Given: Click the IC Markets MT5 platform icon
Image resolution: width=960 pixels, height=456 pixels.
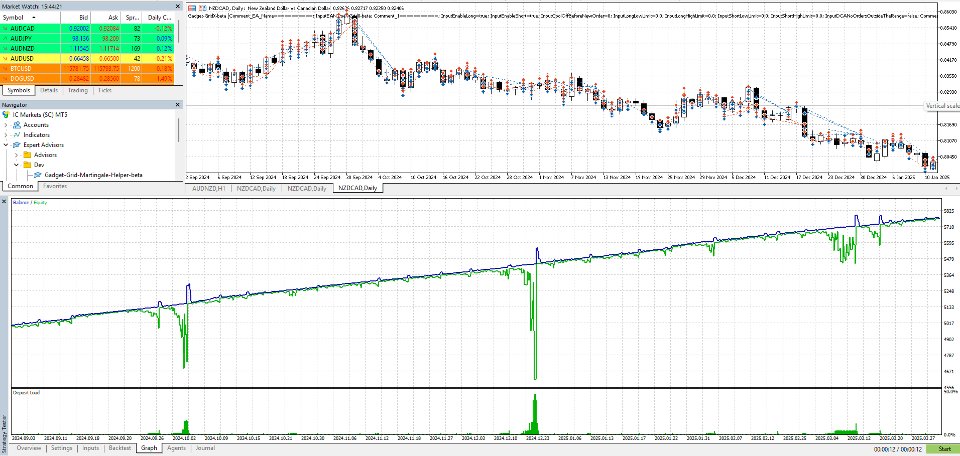Looking at the screenshot, I should 6,114.
